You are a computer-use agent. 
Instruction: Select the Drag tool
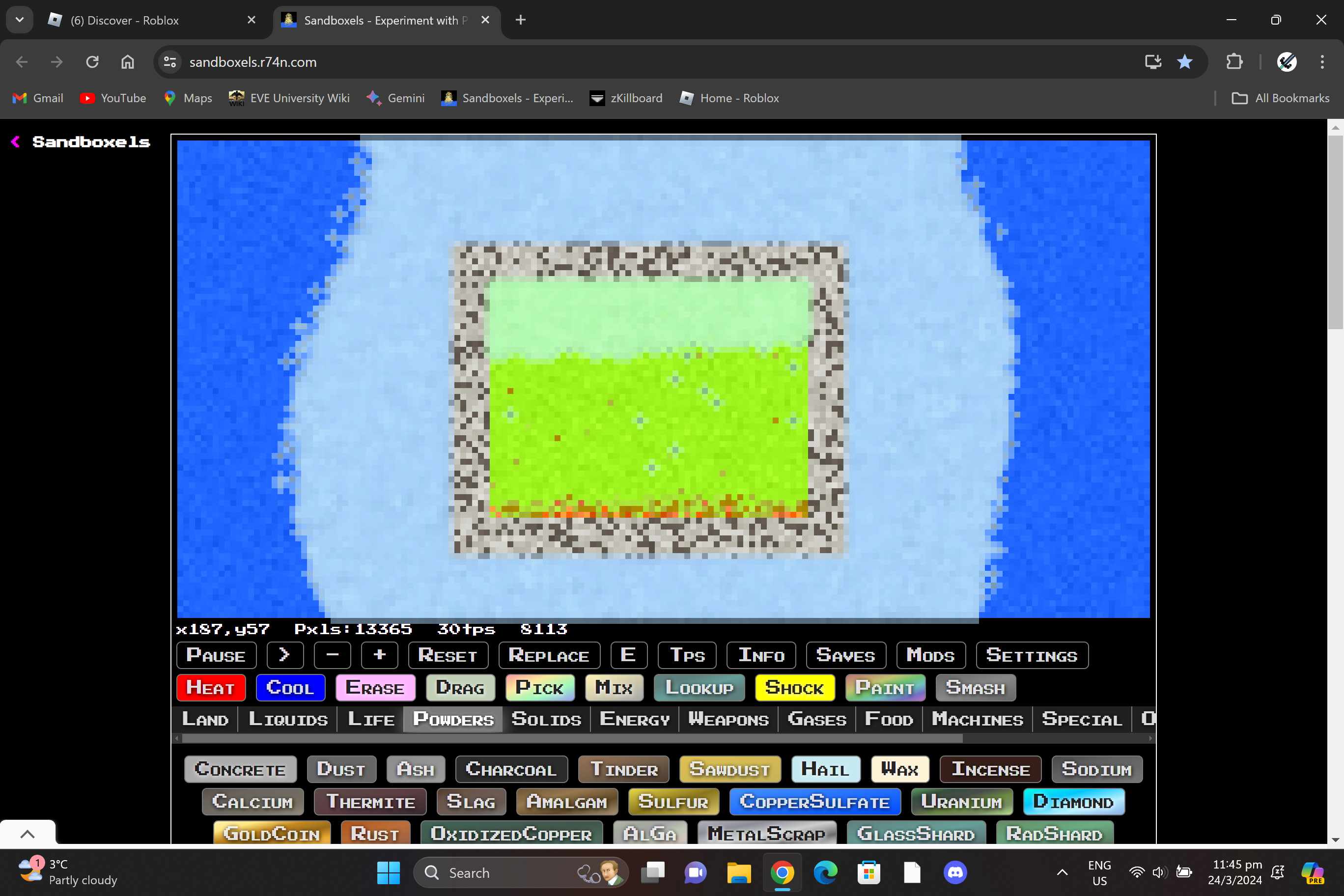460,687
